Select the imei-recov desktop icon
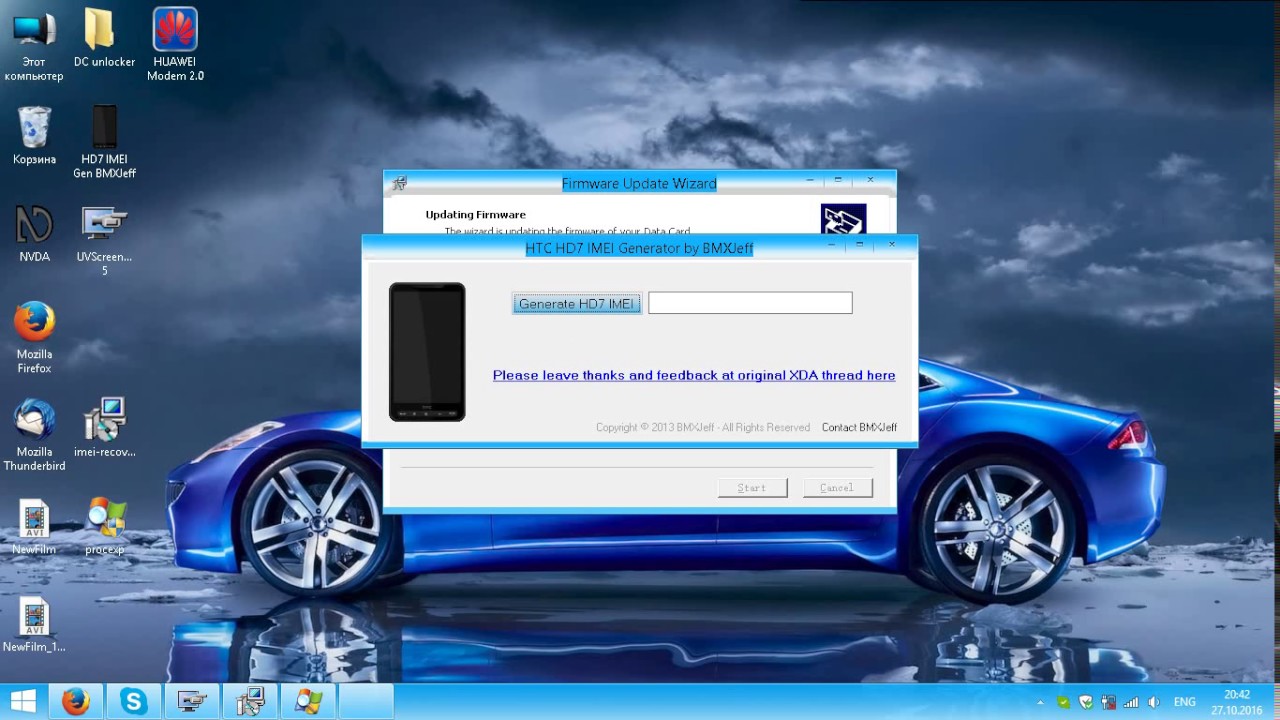Viewport: 1280px width, 720px height. (x=104, y=428)
